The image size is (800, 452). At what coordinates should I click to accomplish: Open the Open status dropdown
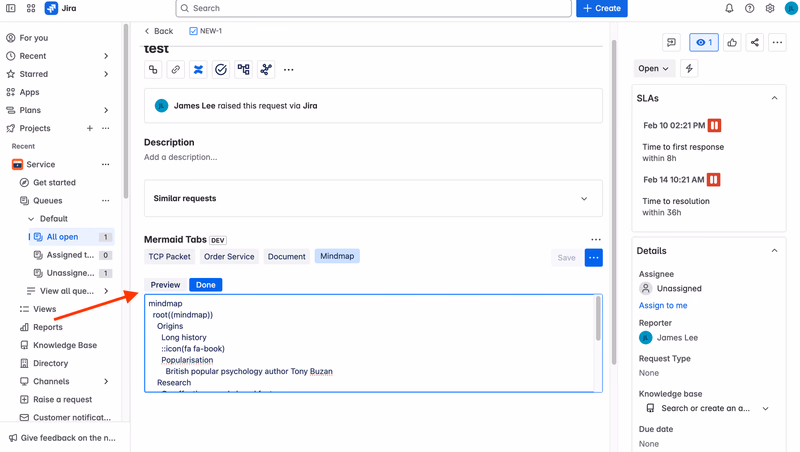click(654, 68)
